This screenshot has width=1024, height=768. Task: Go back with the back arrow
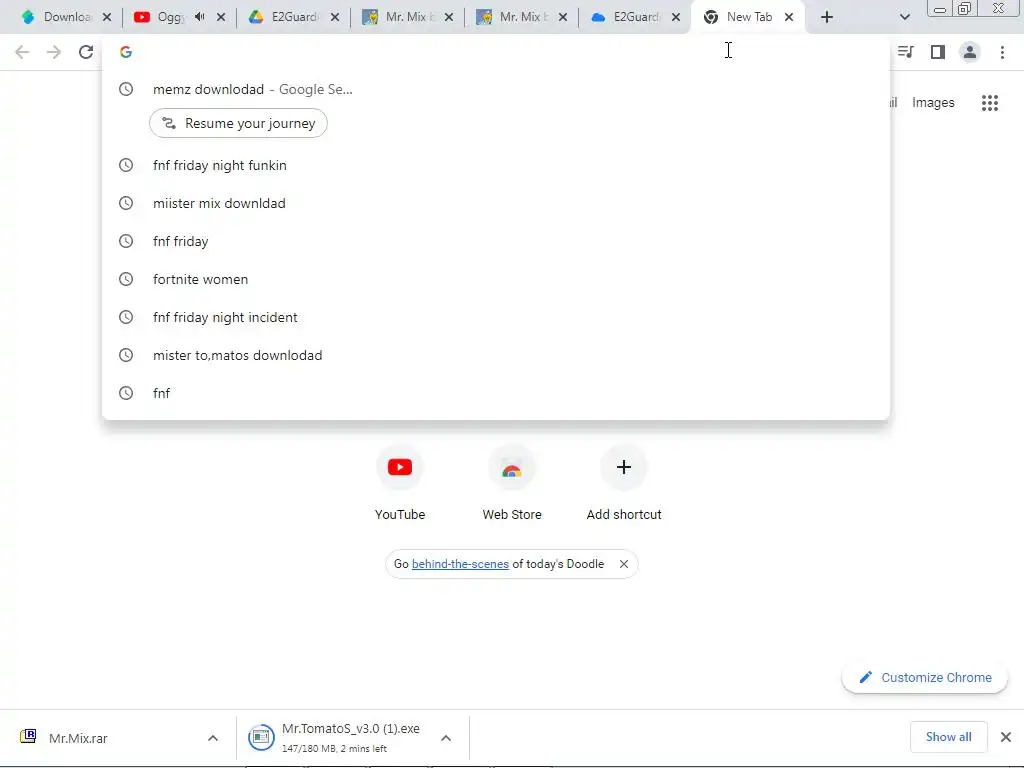click(x=22, y=52)
